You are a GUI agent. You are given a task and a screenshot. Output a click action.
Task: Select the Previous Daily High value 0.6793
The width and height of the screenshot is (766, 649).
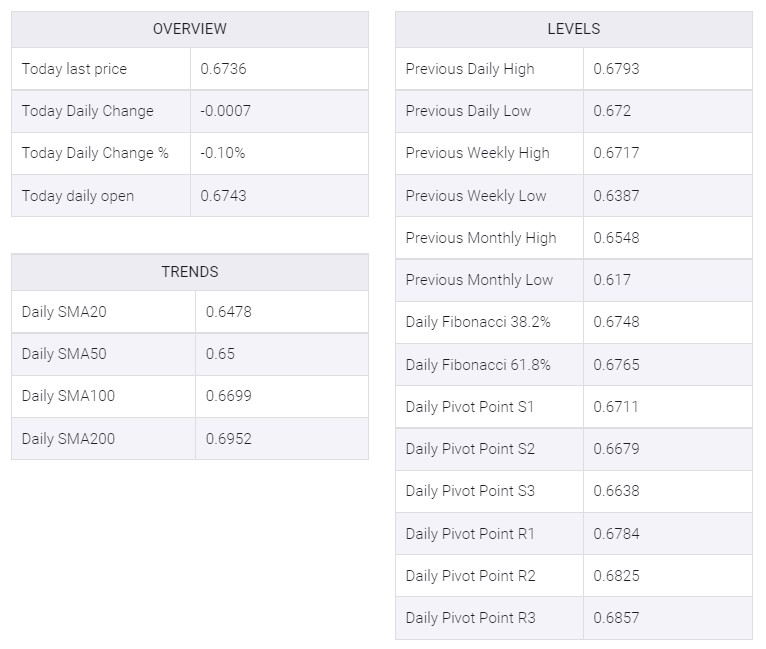coord(616,69)
